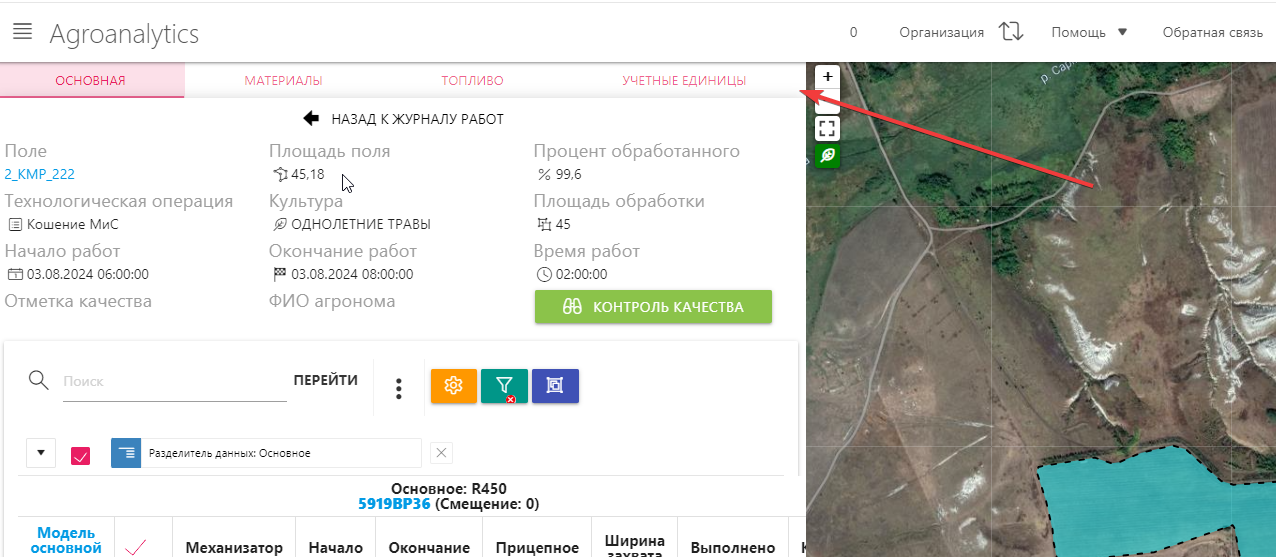Click the blue fit-to-area button
This screenshot has width=1276, height=557.
point(555,386)
